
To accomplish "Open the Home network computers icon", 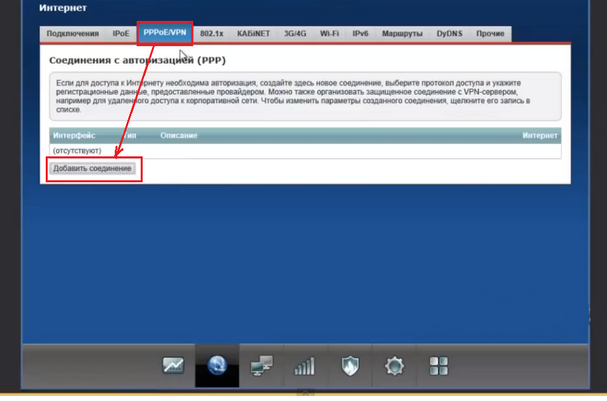I will tap(262, 365).
